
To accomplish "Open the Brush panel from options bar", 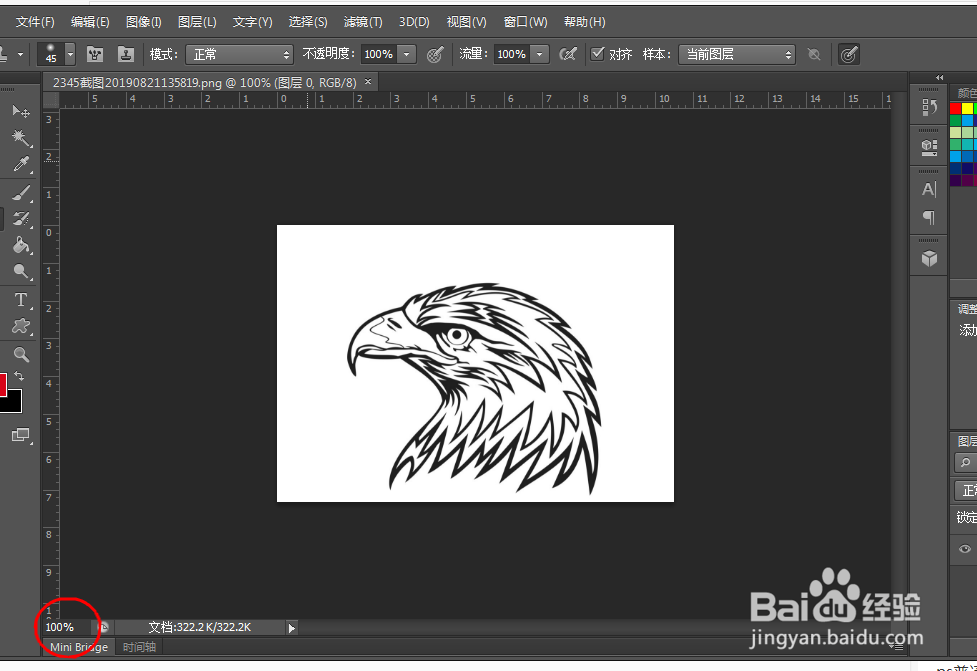I will coord(95,54).
